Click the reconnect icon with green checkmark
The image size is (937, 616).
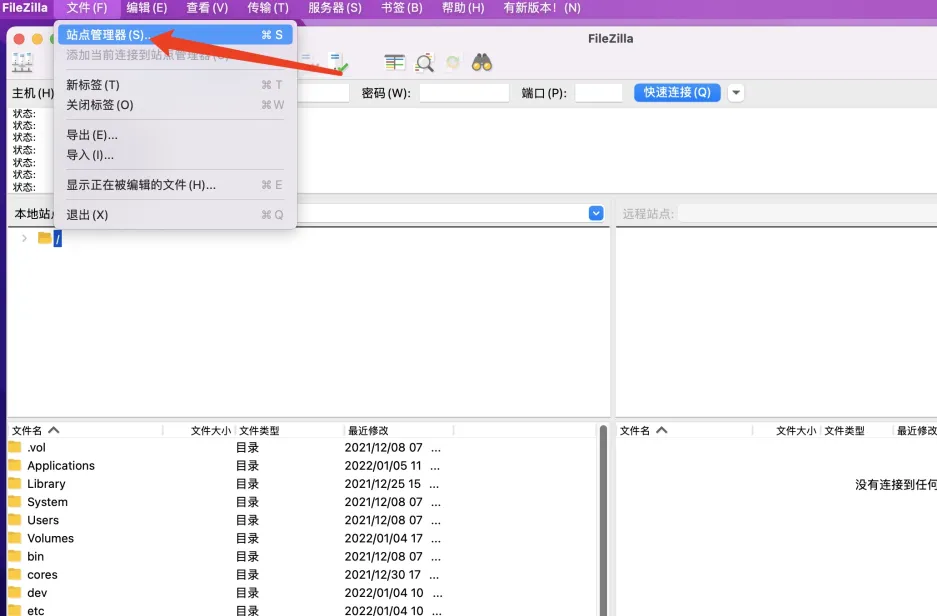[x=338, y=63]
